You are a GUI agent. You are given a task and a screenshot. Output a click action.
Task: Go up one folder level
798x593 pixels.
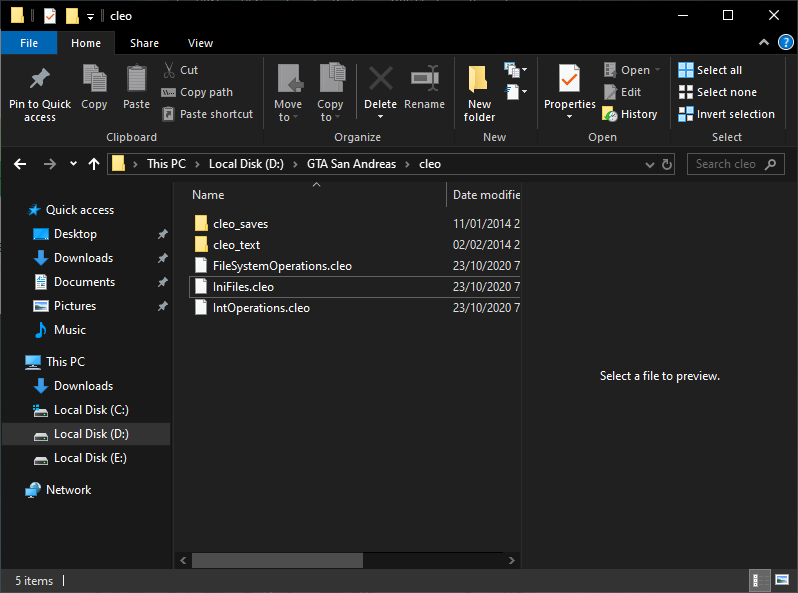pos(94,164)
